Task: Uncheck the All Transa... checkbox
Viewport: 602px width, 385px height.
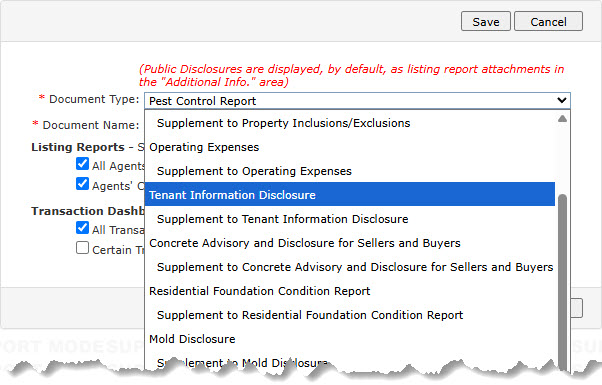Action: point(82,228)
